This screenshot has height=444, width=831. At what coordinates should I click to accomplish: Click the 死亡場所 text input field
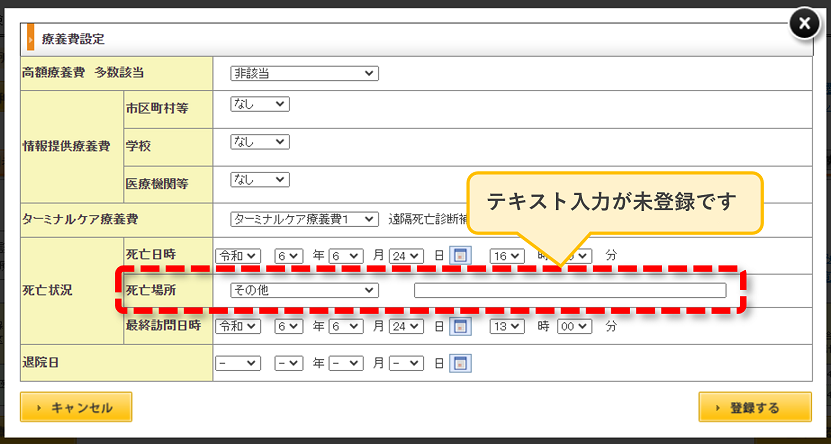click(x=570, y=290)
